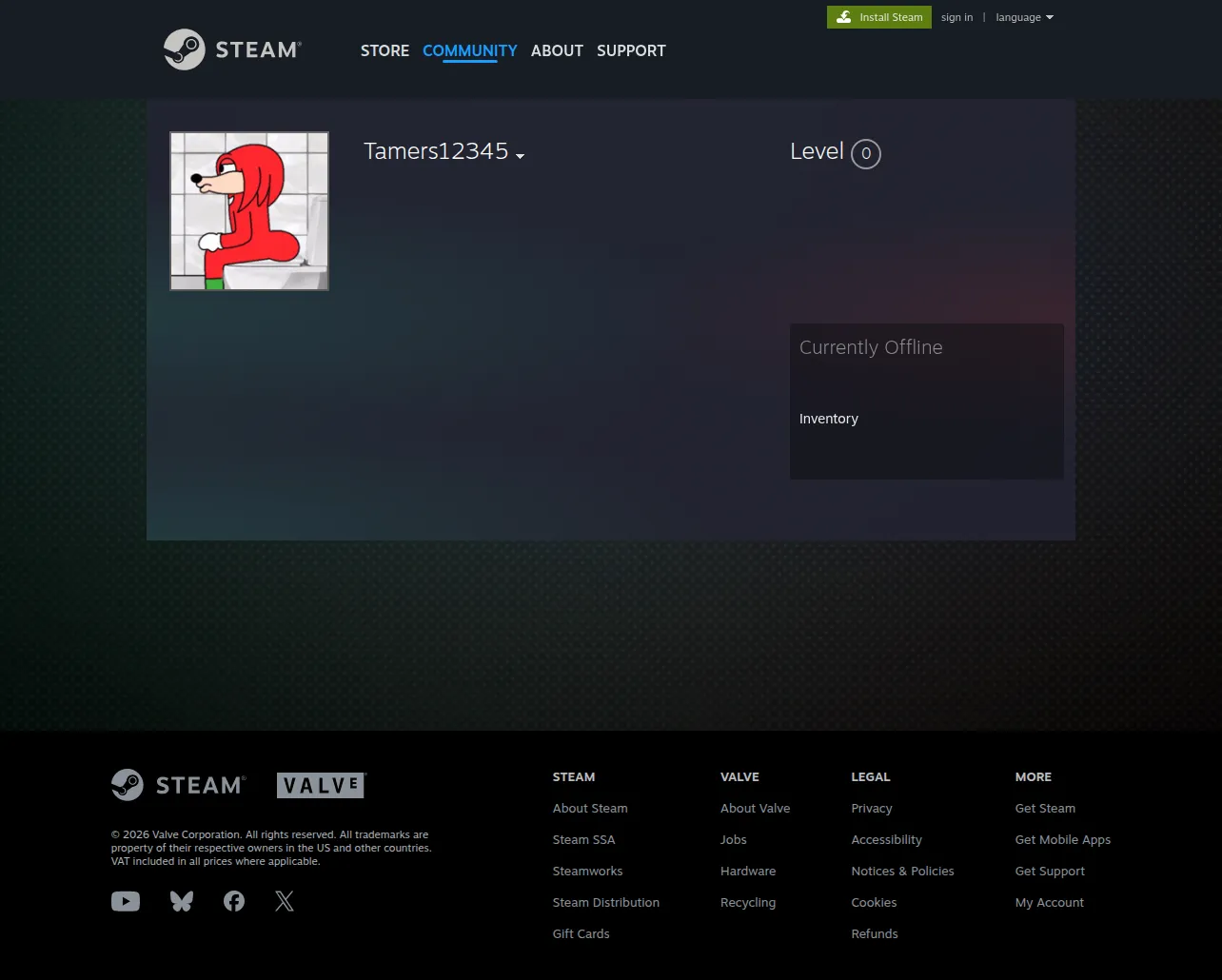The image size is (1222, 980).
Task: Open Get Support footer link
Action: click(x=1051, y=871)
